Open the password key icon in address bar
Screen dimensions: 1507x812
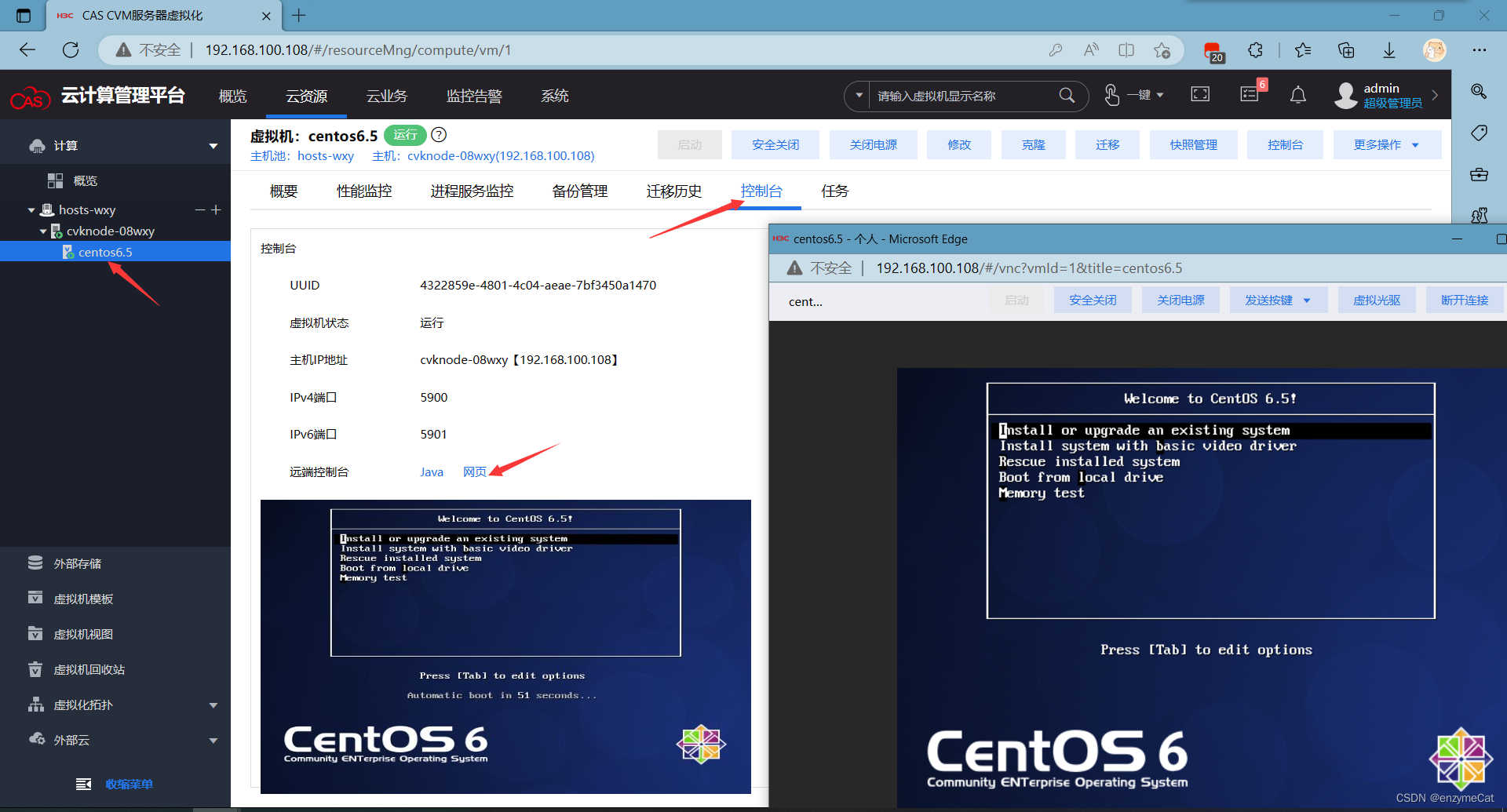coord(1056,50)
